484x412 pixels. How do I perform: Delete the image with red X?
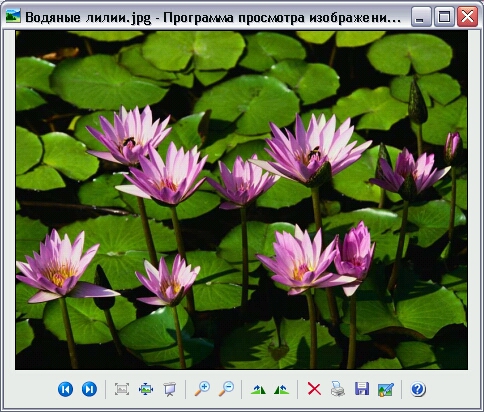coord(314,389)
